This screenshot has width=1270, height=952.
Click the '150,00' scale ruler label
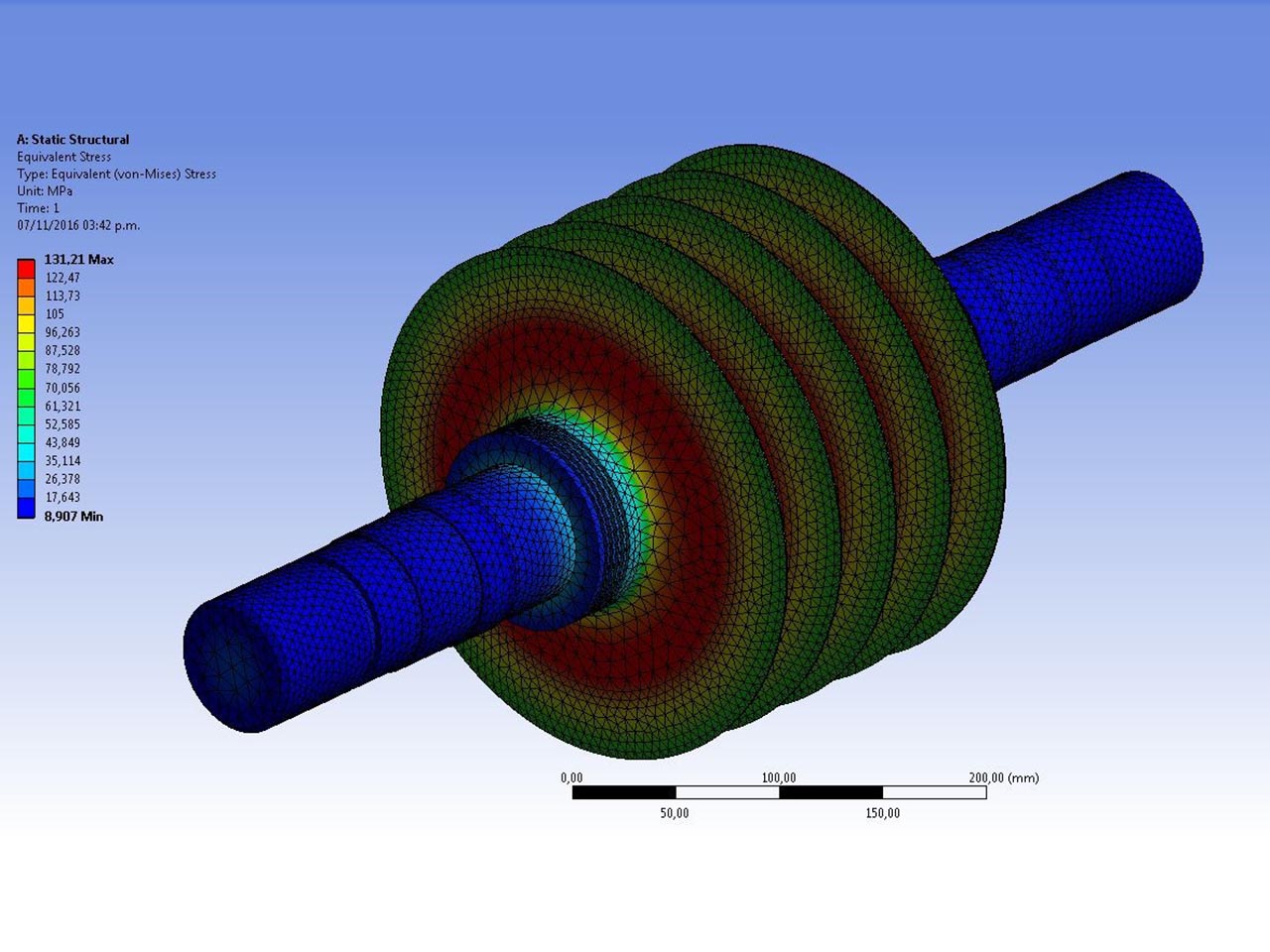click(883, 813)
